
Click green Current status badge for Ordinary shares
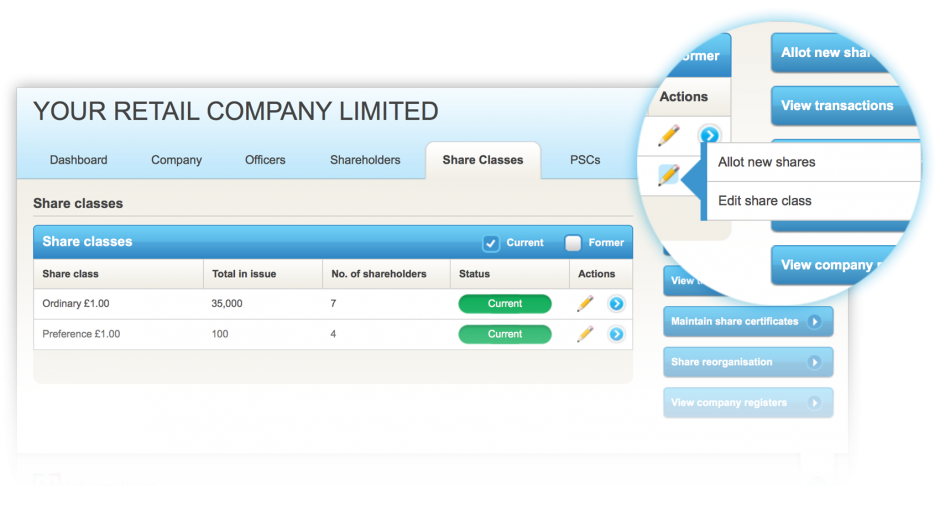504,304
